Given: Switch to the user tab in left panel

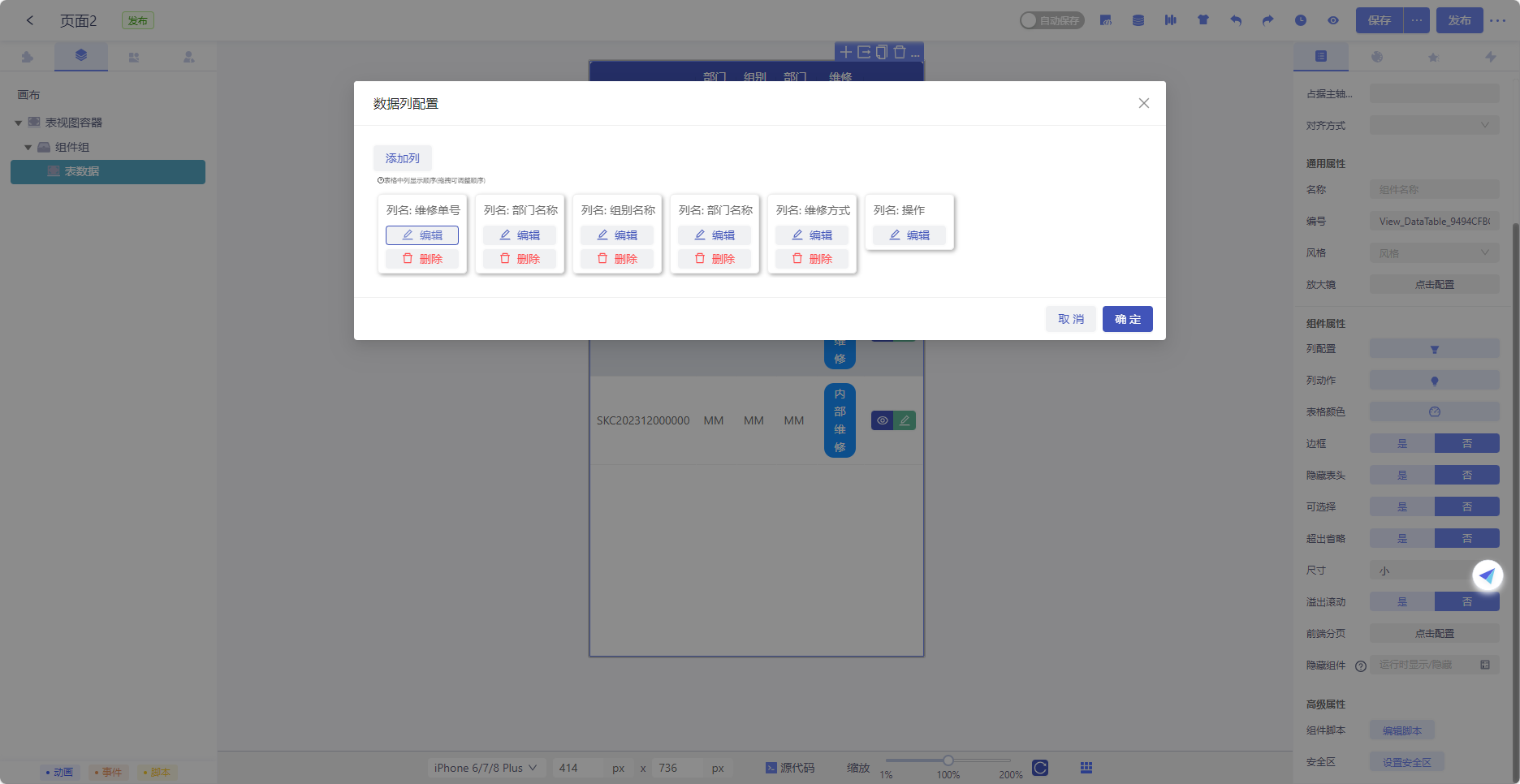Looking at the screenshot, I should (x=188, y=57).
